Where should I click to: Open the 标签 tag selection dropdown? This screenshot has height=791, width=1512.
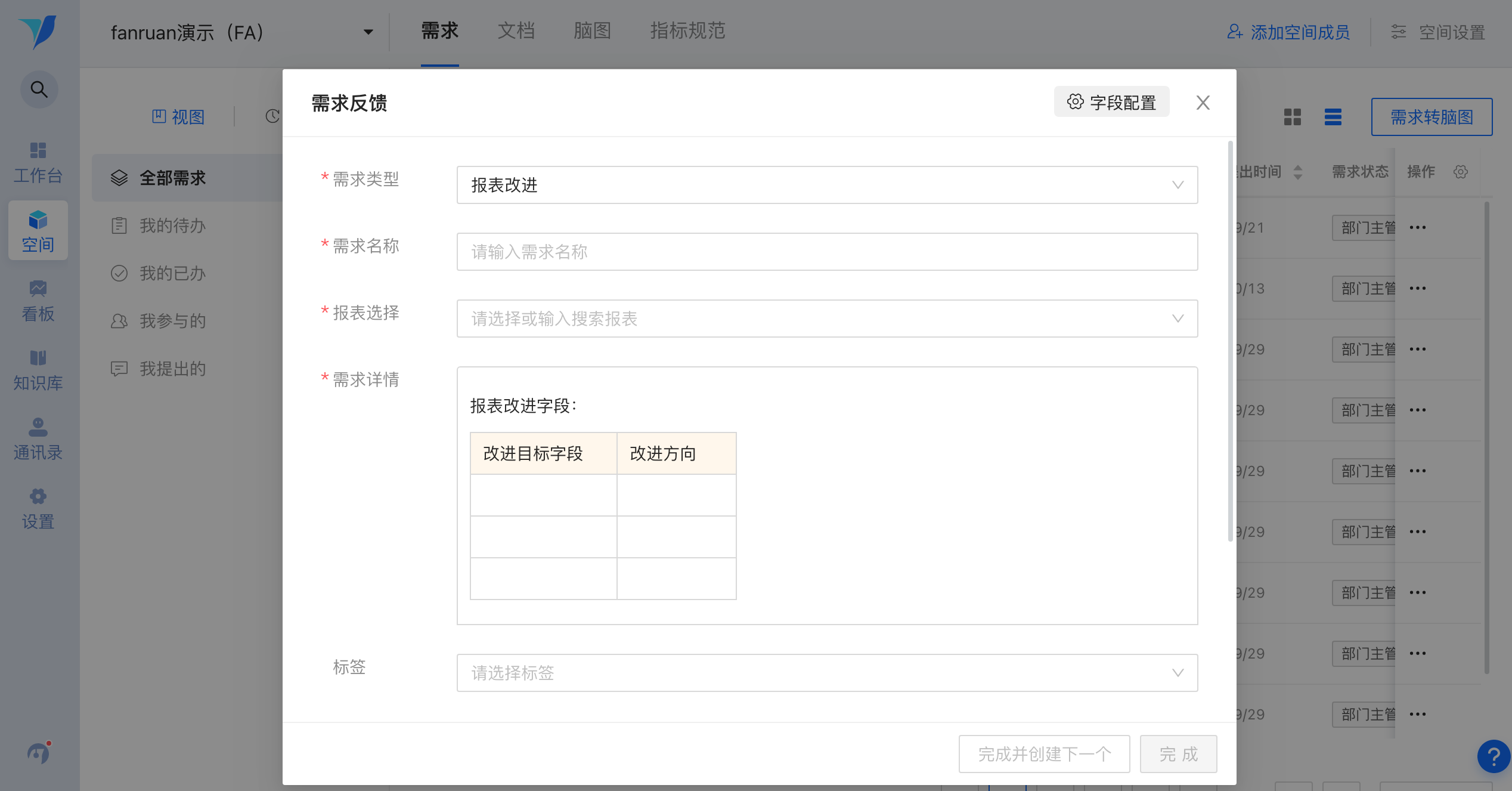pos(827,673)
